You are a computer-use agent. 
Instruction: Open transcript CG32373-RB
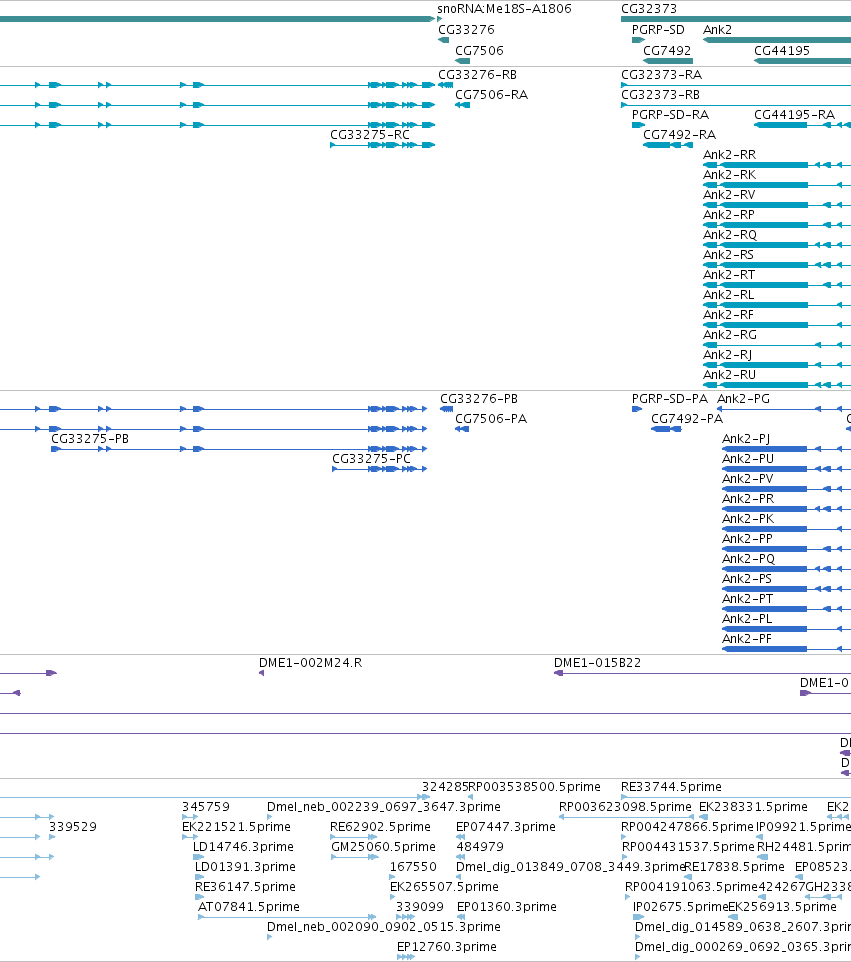point(660,94)
